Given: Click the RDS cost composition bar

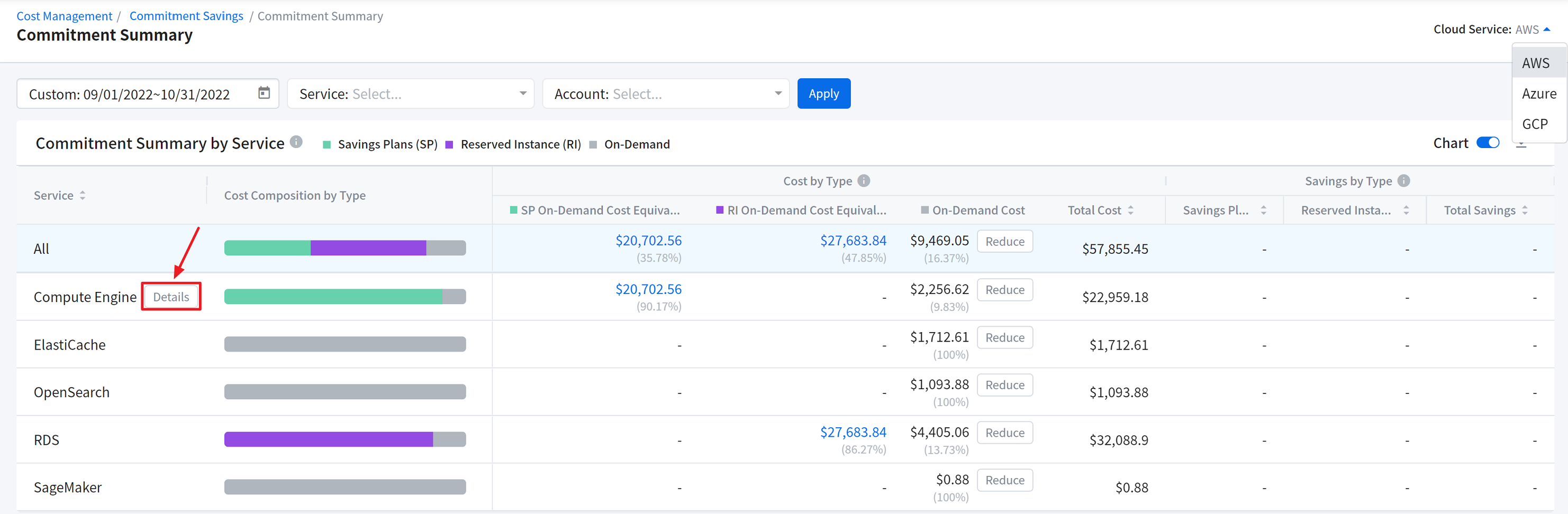Looking at the screenshot, I should tap(345, 439).
